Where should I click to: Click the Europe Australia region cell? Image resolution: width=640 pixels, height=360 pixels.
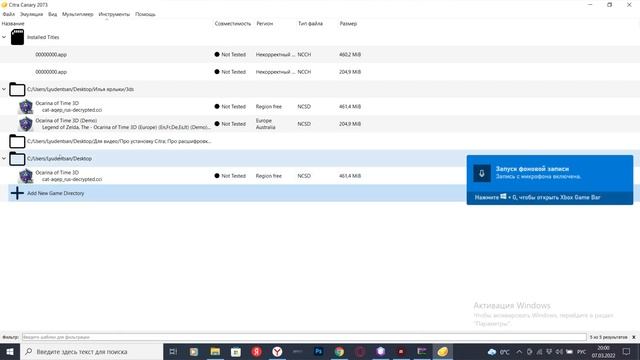(265, 124)
